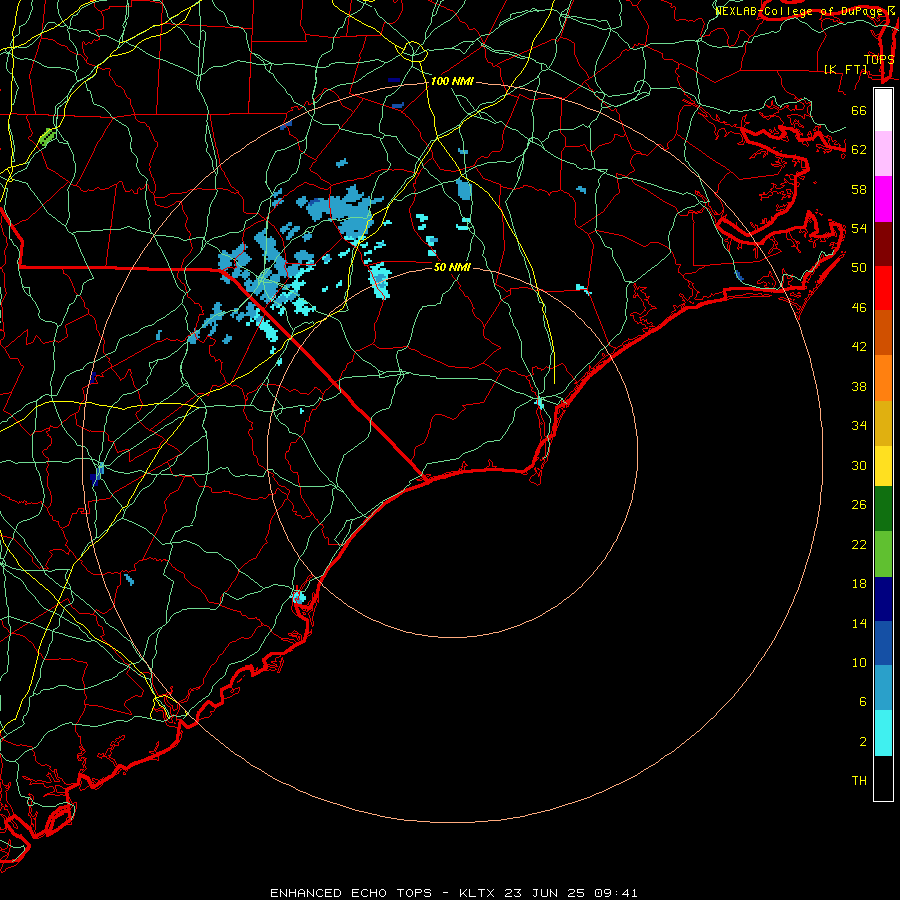Image resolution: width=900 pixels, height=900 pixels.
Task: Click the dark green 30 kft swatch
Action: point(883,509)
